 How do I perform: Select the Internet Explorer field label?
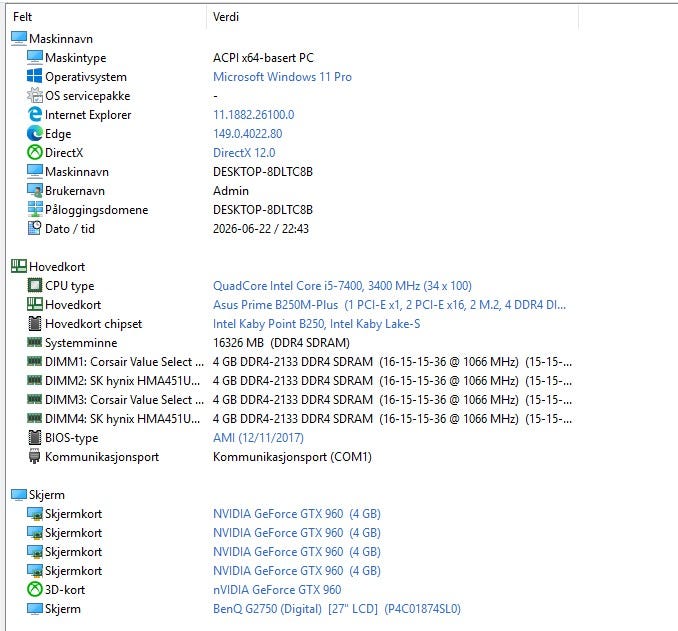tap(88, 115)
